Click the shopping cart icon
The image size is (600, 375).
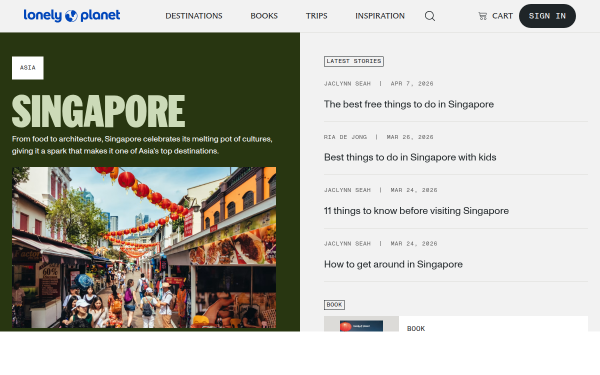483,16
